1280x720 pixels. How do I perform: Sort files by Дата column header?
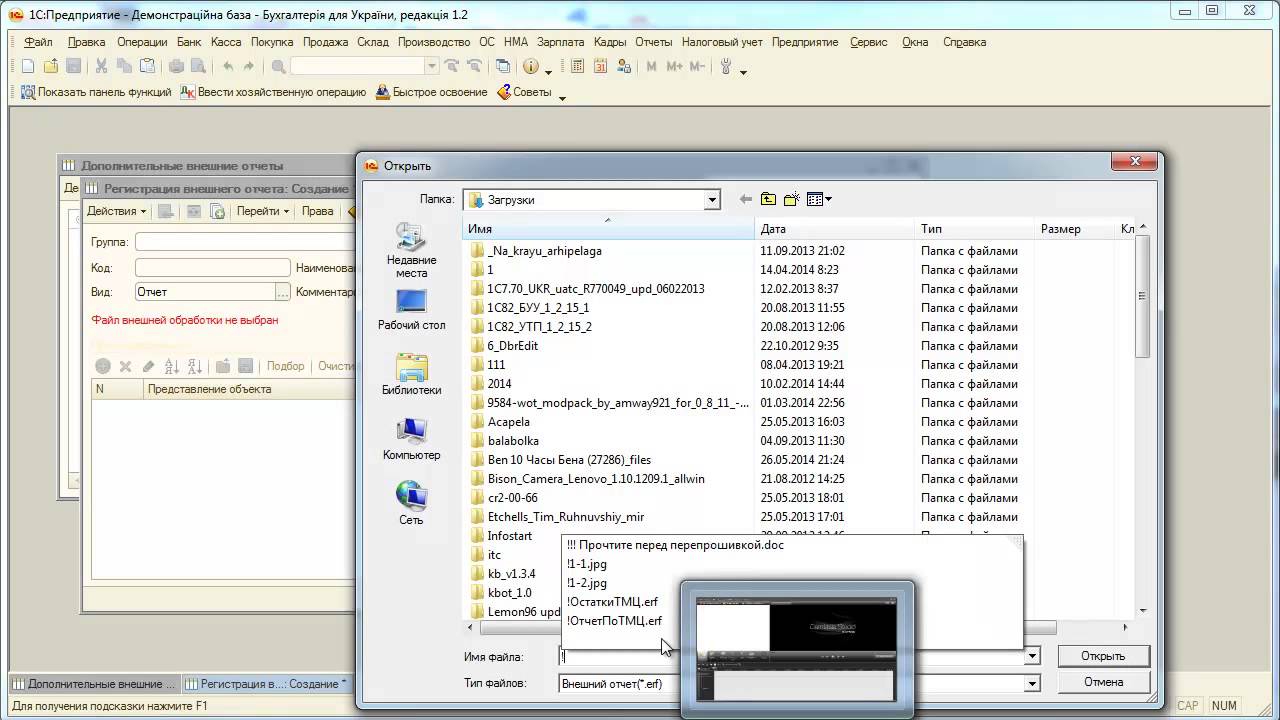834,229
